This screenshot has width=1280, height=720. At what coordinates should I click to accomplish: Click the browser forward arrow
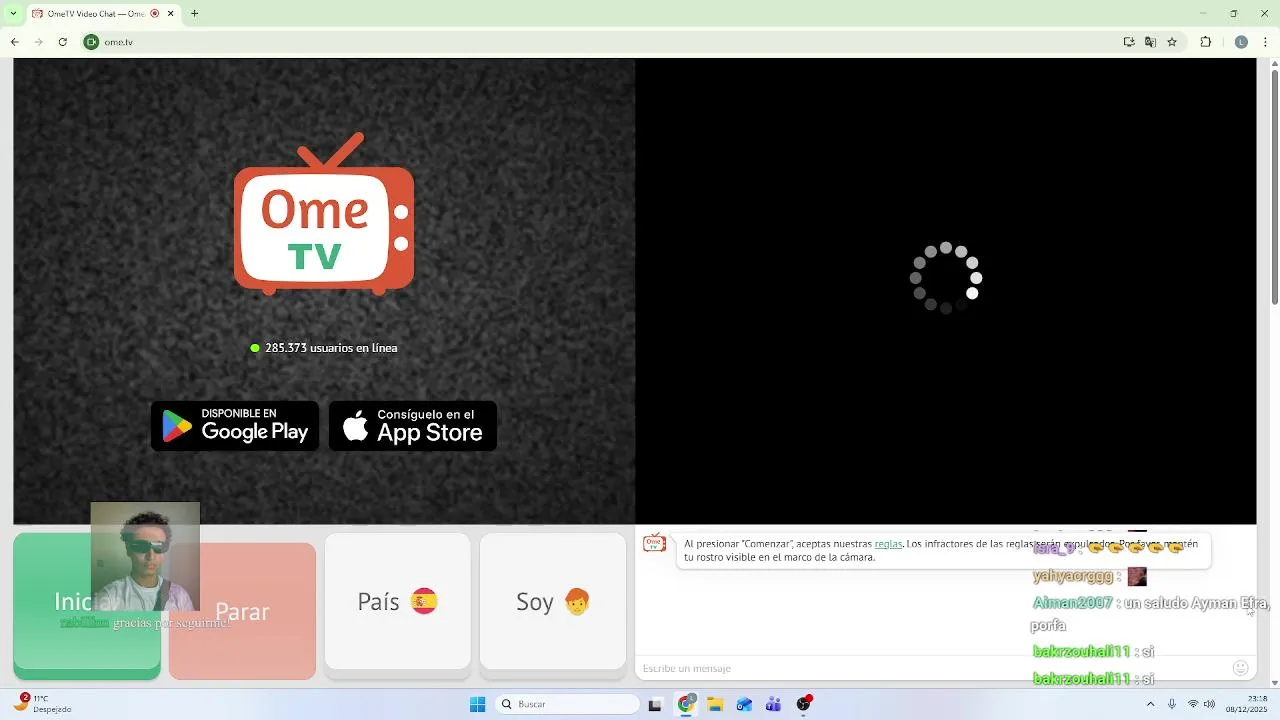click(x=38, y=42)
